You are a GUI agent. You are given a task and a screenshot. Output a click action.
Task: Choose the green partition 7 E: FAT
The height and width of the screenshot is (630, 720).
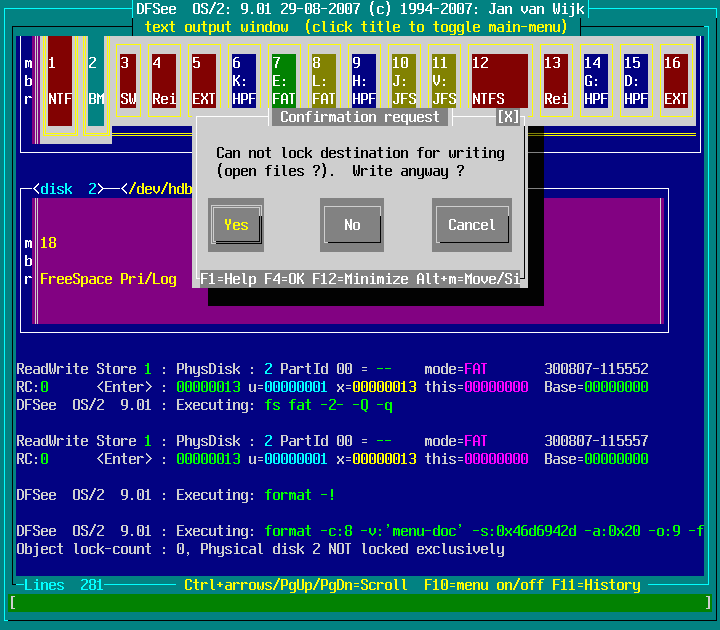[283, 81]
